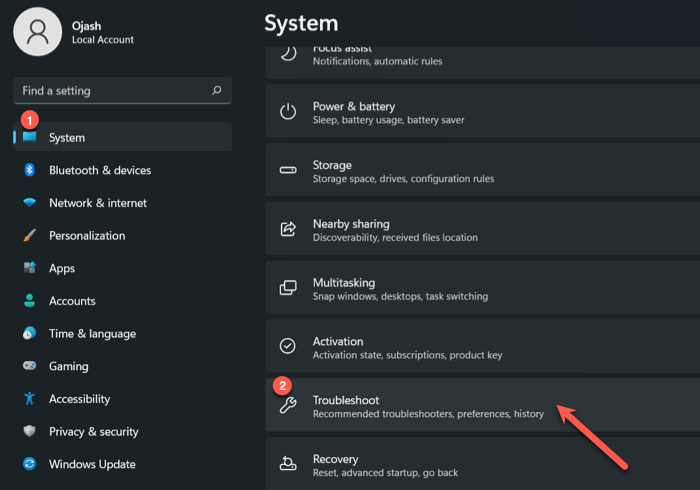Click the Time & language globe icon

pyautogui.click(x=29, y=333)
